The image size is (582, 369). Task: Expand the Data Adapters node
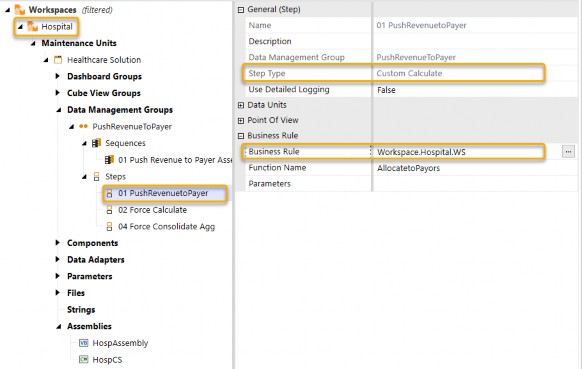coord(58,259)
